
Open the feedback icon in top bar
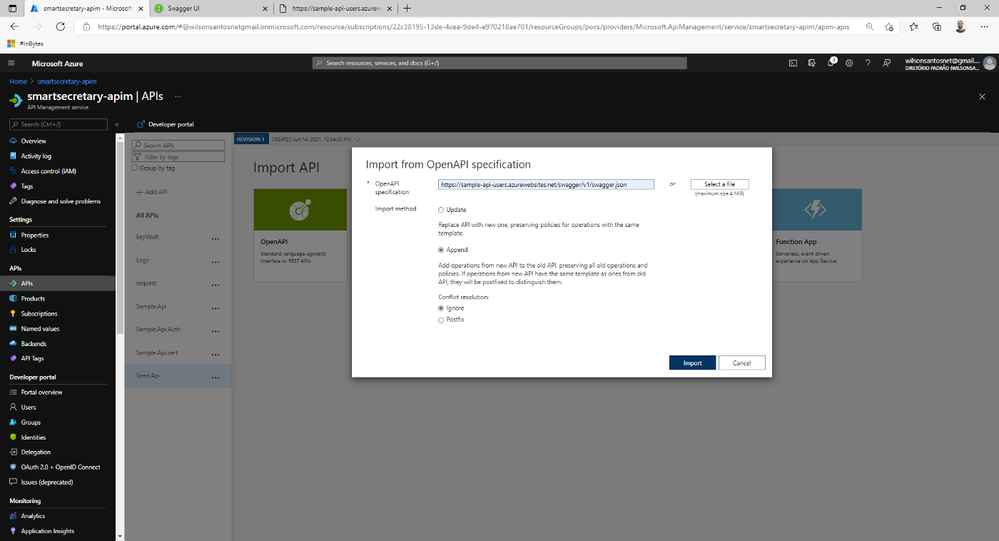pyautogui.click(x=886, y=63)
